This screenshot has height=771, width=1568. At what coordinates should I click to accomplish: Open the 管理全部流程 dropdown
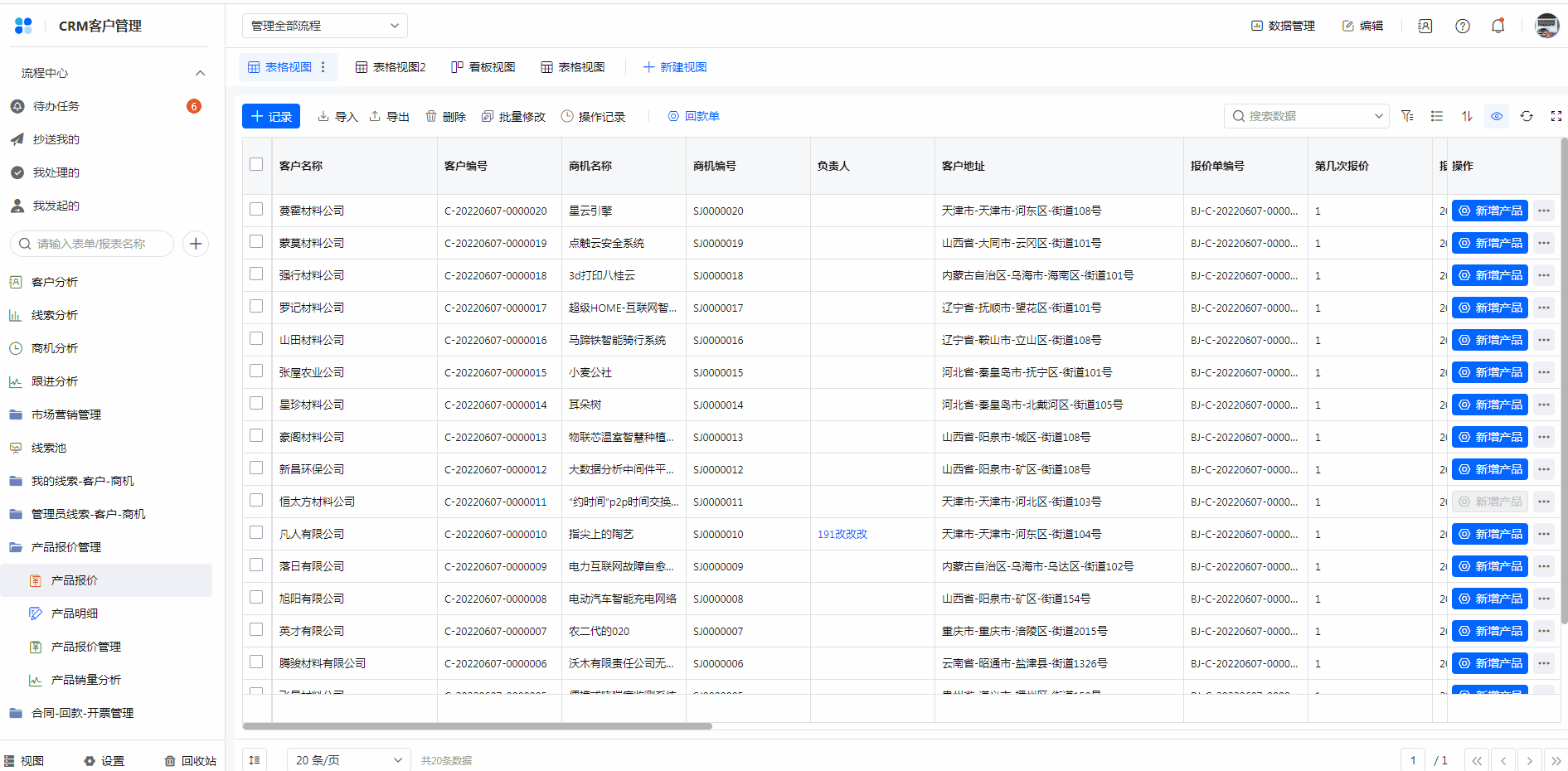[x=324, y=26]
